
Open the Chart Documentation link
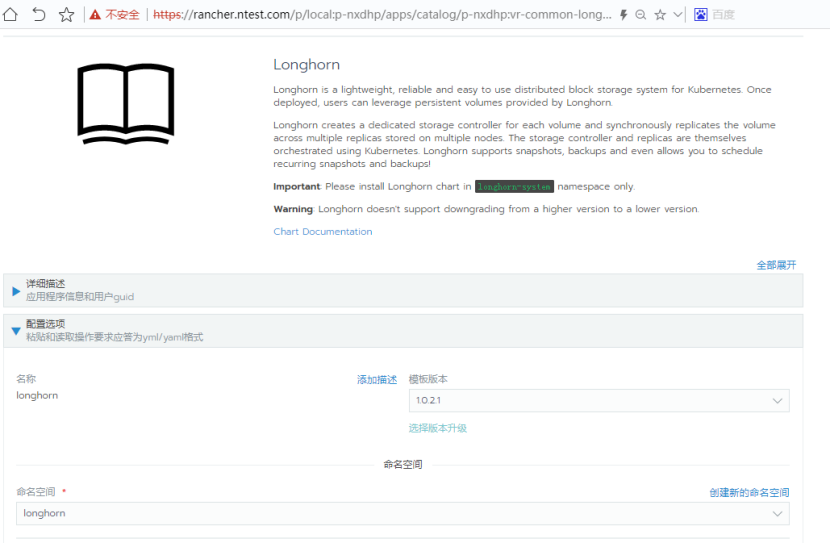pos(323,232)
